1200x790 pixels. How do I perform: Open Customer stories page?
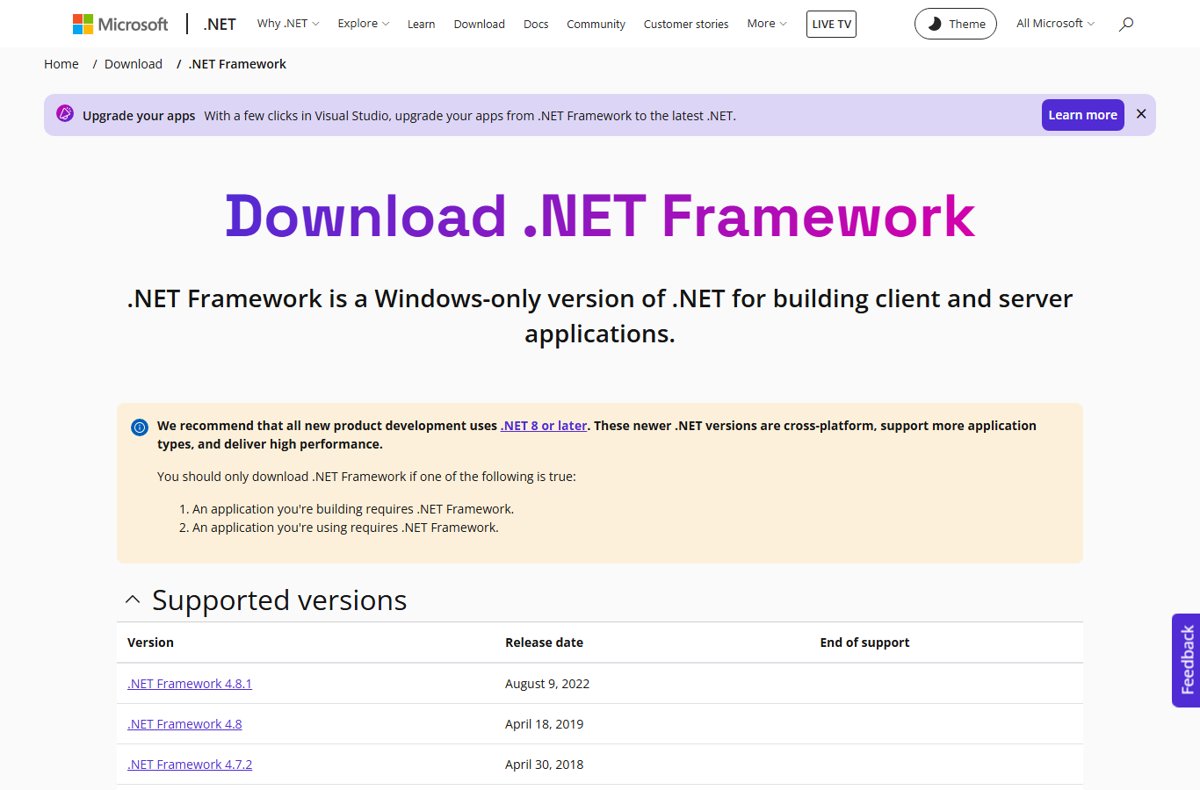[686, 24]
